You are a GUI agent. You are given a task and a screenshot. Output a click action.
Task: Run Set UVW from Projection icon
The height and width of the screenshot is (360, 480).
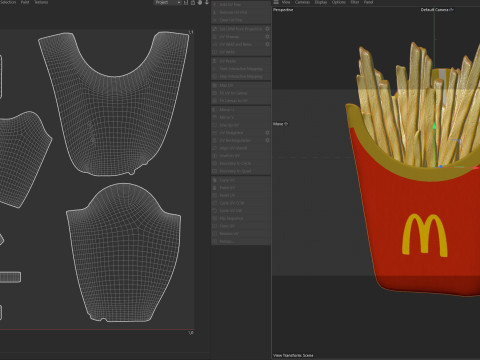click(215, 29)
